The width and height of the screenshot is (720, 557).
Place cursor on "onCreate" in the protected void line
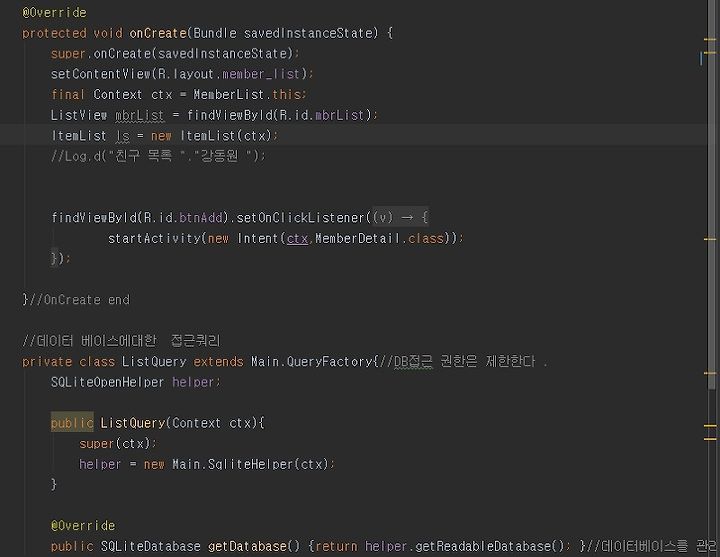tap(158, 34)
